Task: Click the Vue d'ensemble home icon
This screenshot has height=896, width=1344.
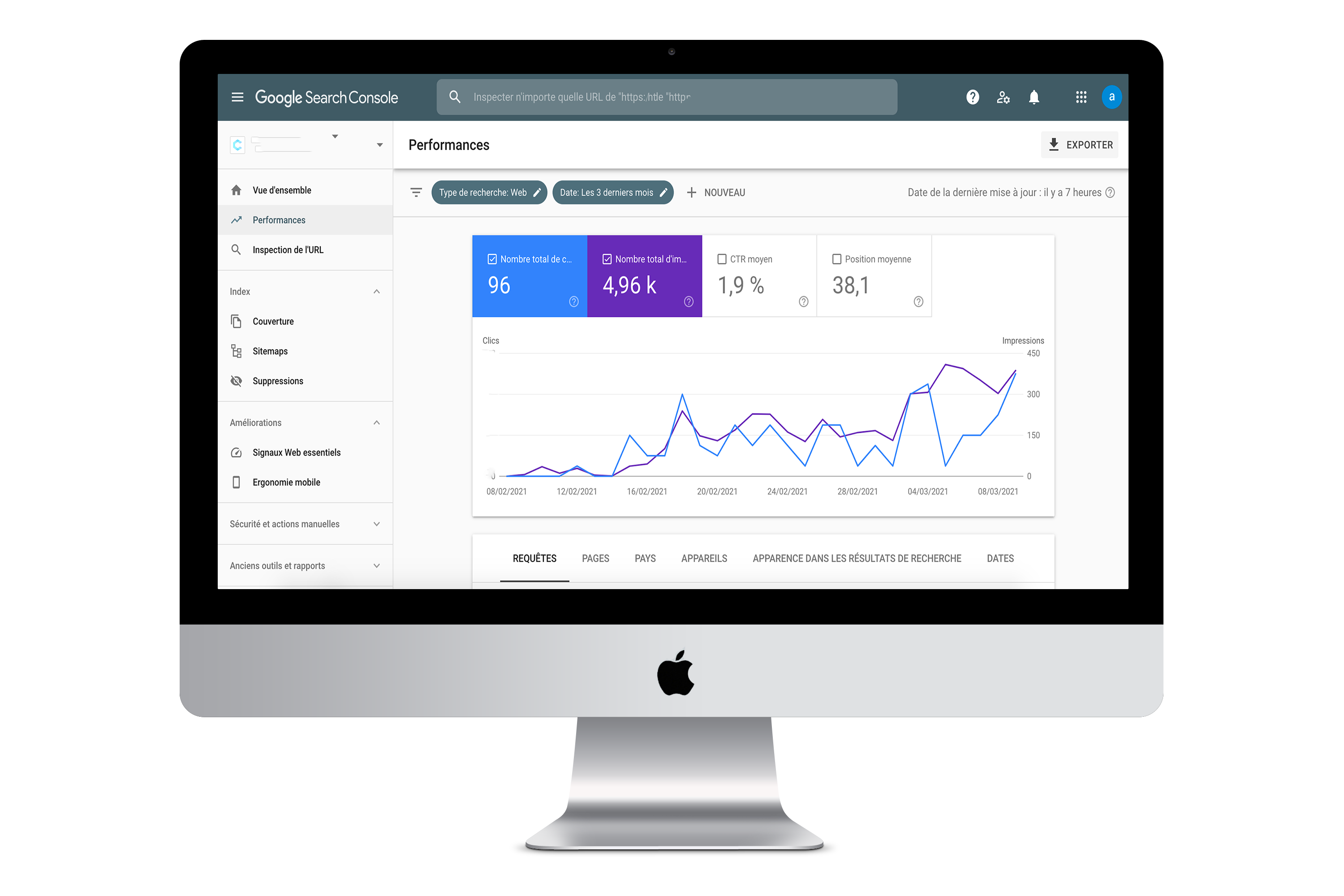Action: pos(237,189)
